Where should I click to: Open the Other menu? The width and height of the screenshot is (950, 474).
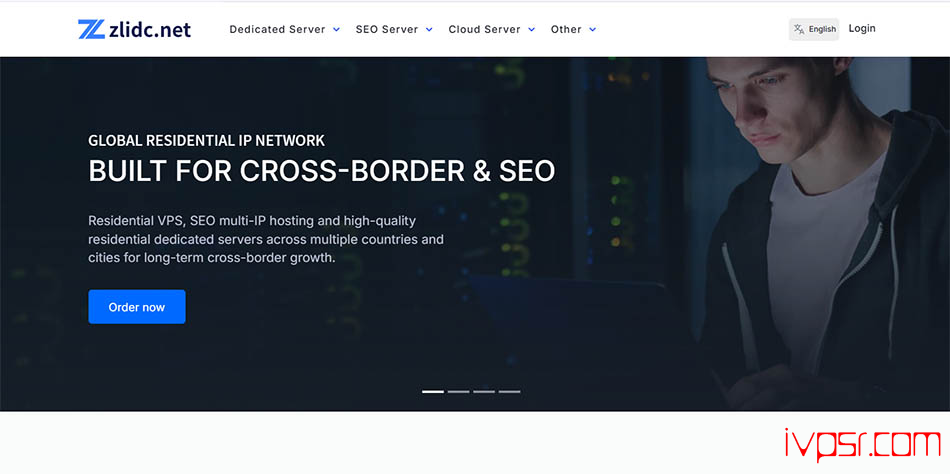pos(566,29)
